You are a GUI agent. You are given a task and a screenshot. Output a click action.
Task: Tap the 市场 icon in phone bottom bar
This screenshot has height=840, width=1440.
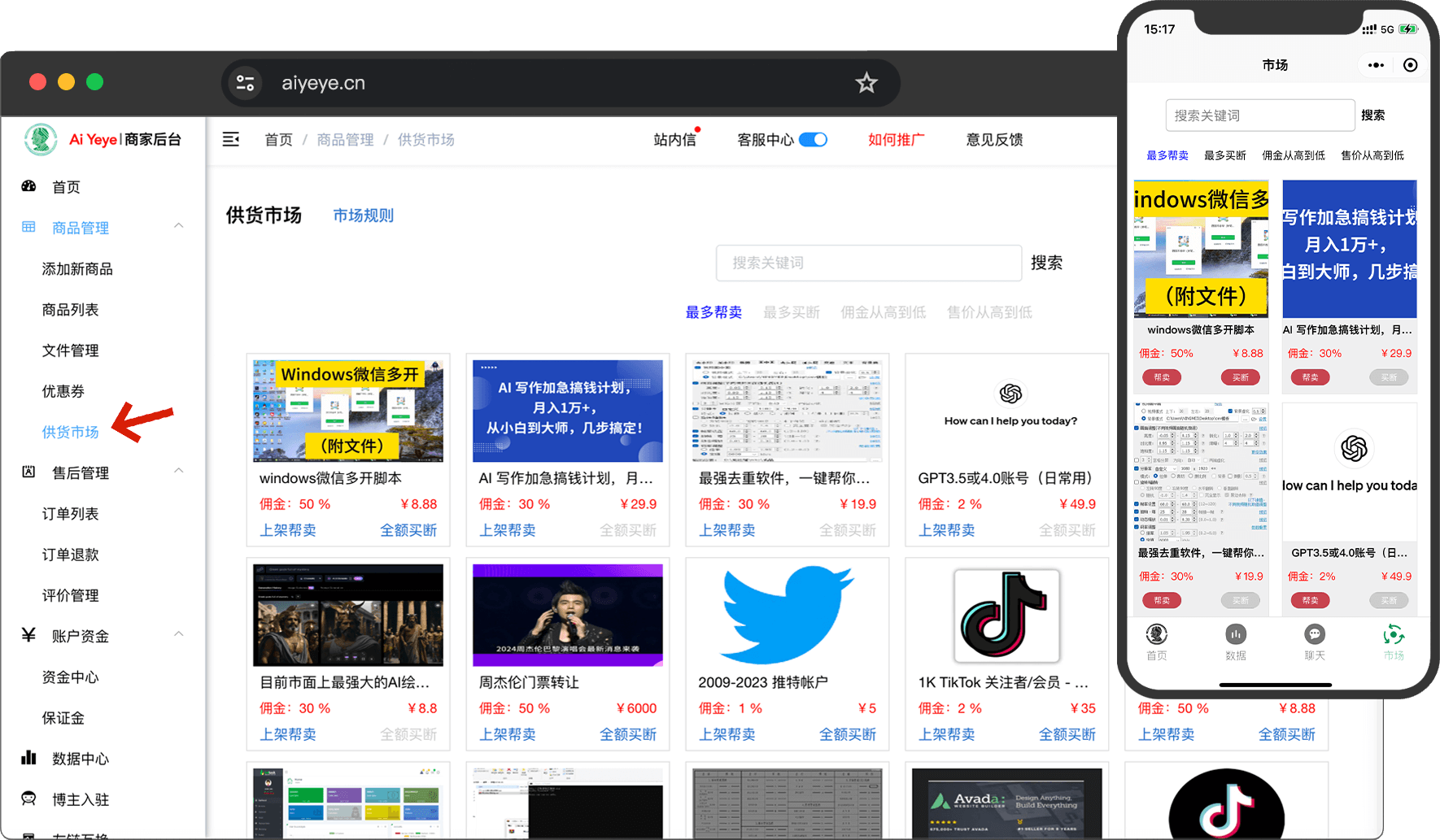pyautogui.click(x=1394, y=634)
